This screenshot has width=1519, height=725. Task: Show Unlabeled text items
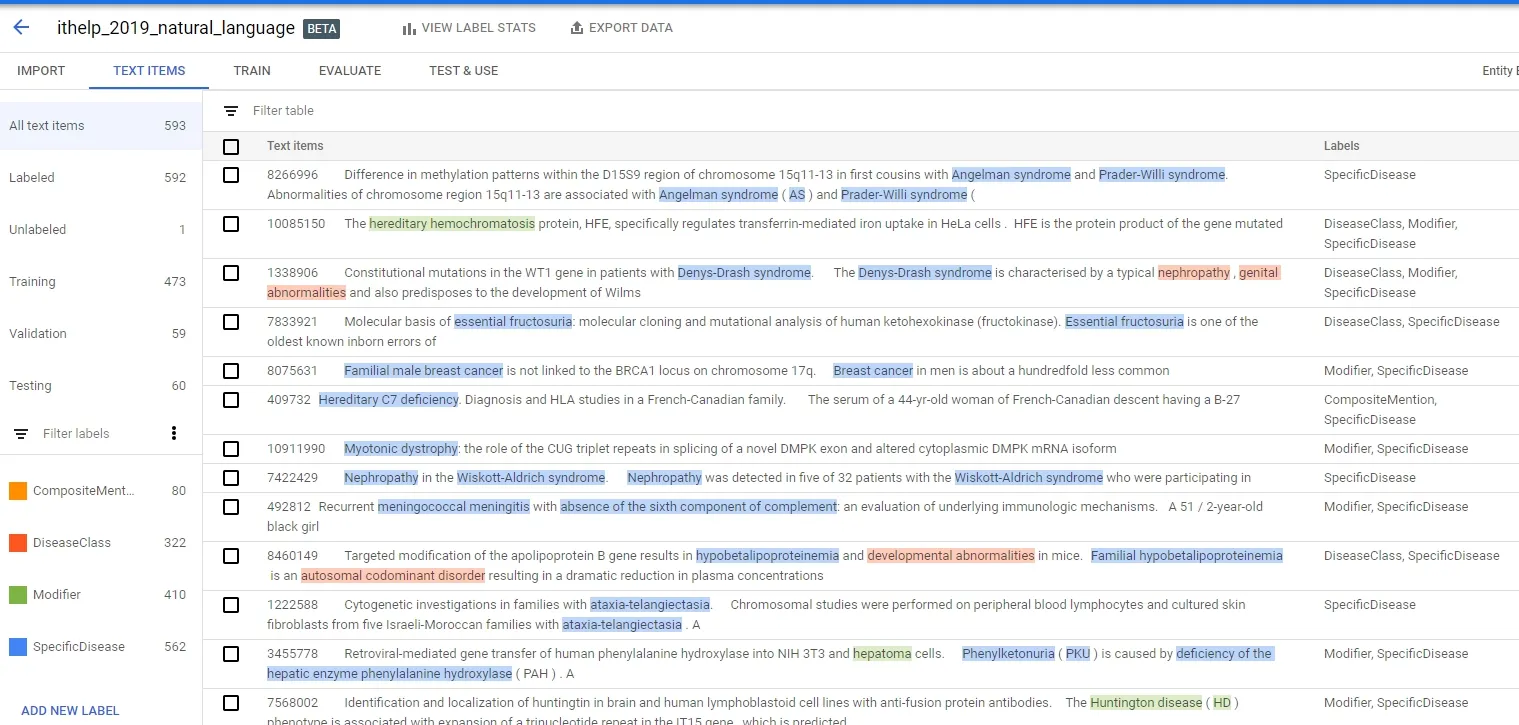(x=100, y=230)
